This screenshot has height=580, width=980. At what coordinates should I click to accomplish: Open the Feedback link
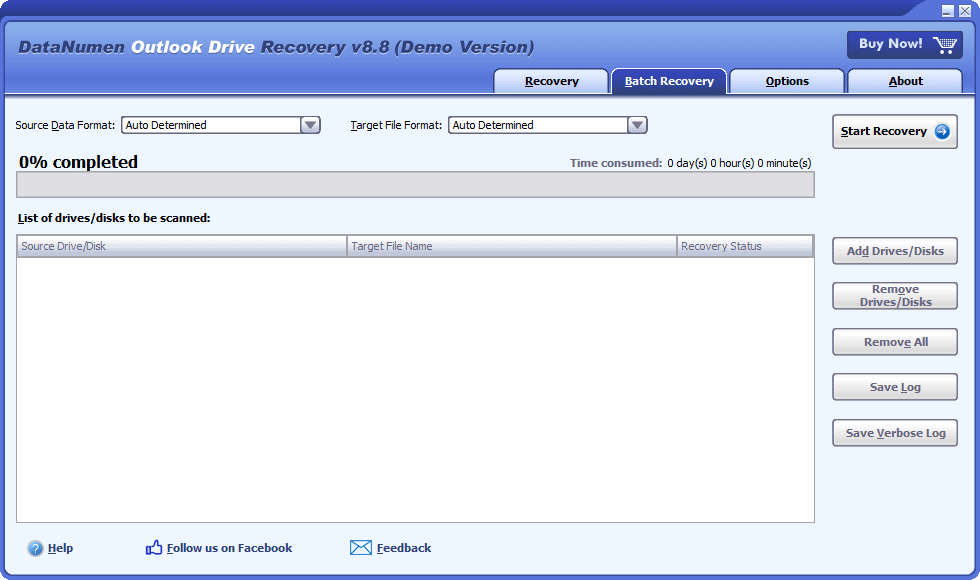click(404, 548)
